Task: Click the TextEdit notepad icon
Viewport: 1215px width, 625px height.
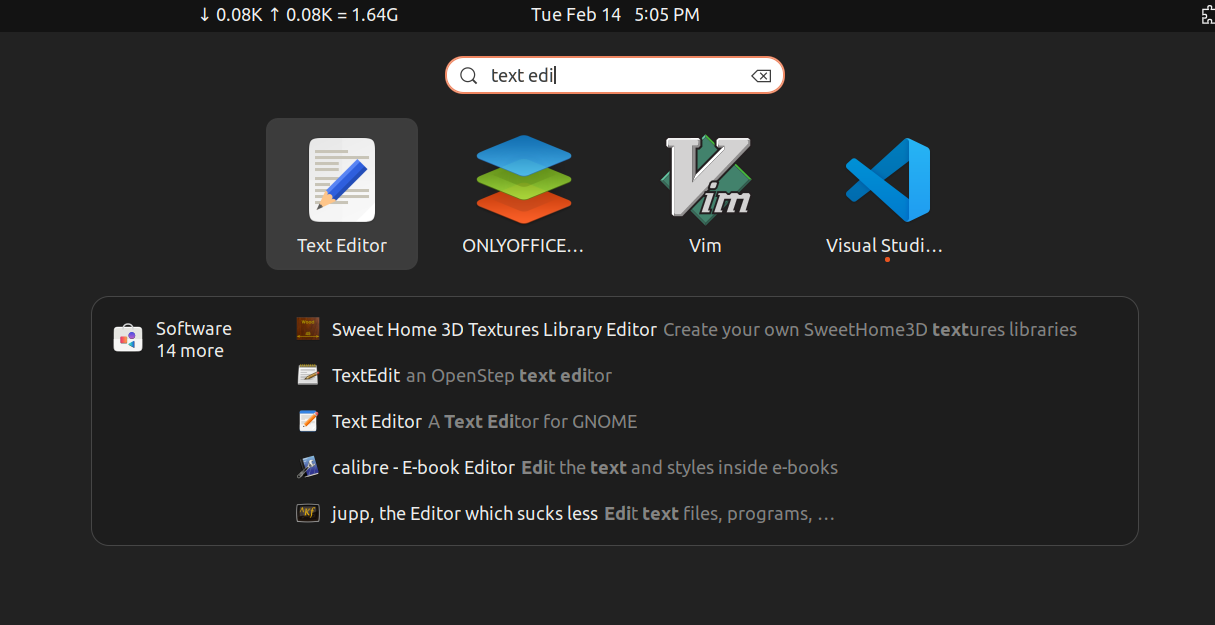Action: (308, 375)
